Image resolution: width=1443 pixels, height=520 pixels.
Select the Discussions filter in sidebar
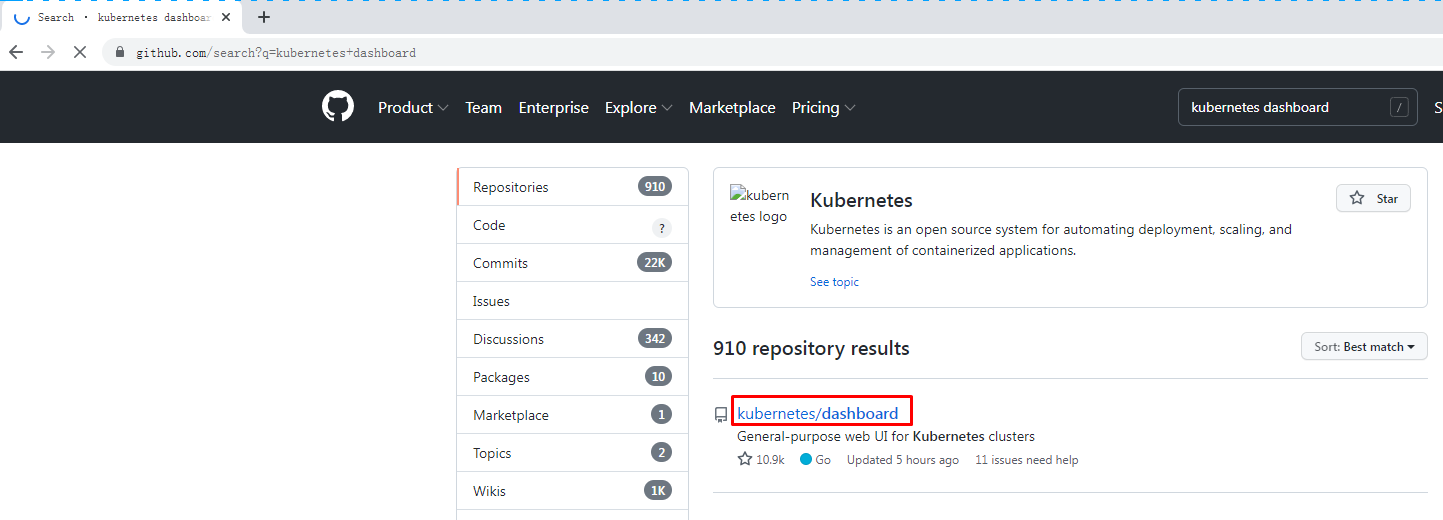tap(573, 339)
